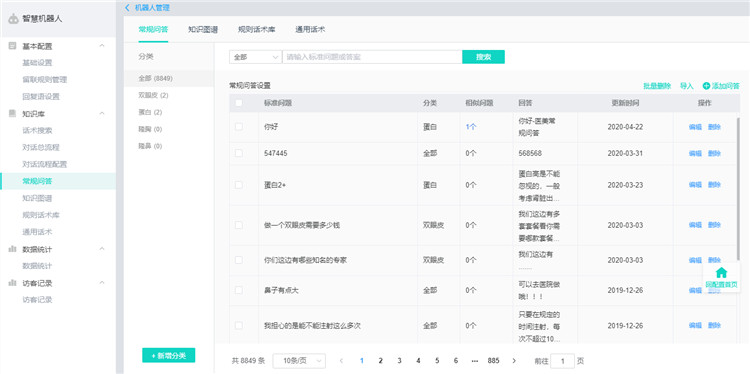Go to previous page arrow in pagination
Image resolution: width=750 pixels, height=374 pixels.
click(341, 361)
